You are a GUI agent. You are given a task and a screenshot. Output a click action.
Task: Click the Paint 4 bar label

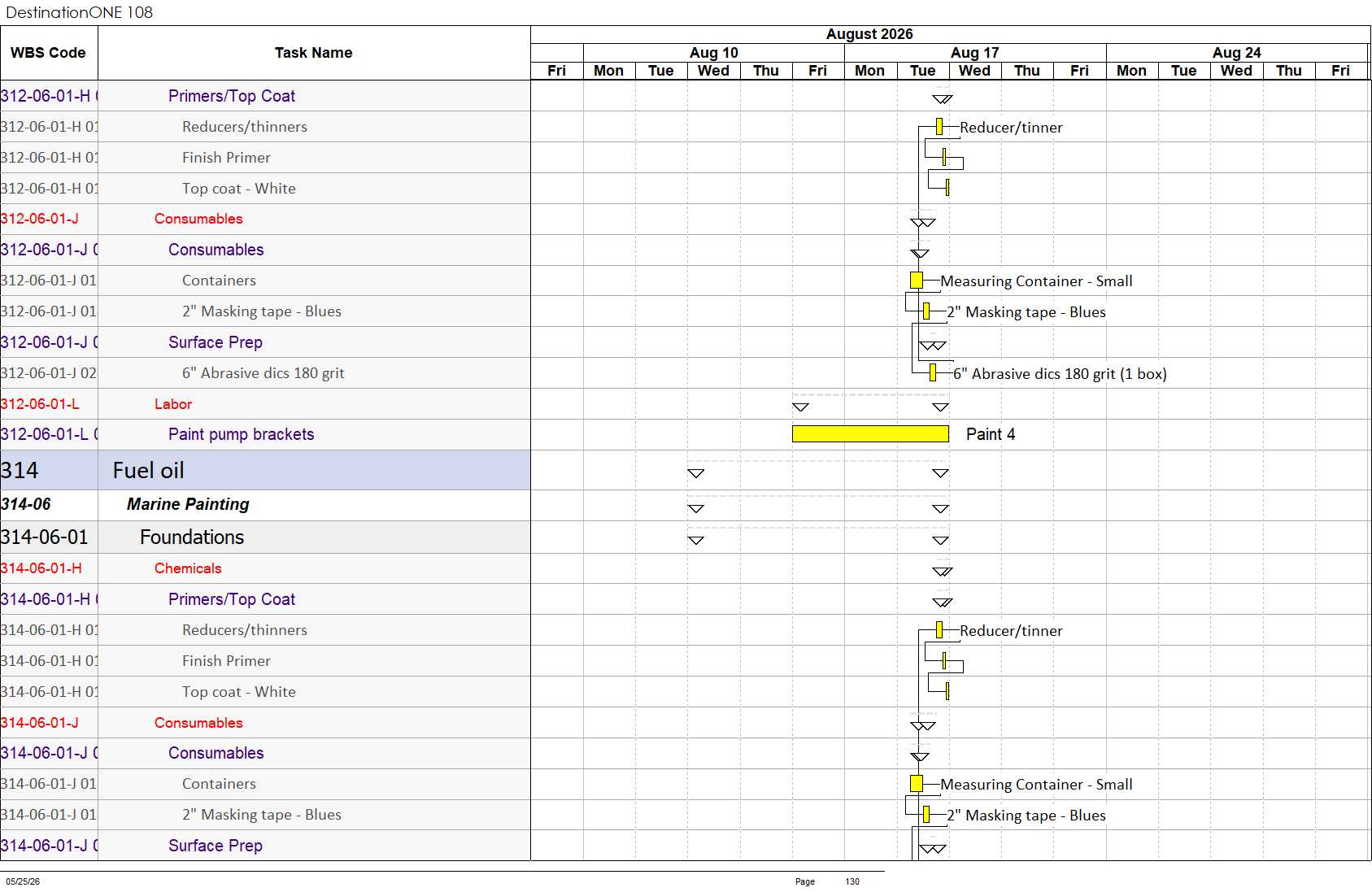coord(991,434)
